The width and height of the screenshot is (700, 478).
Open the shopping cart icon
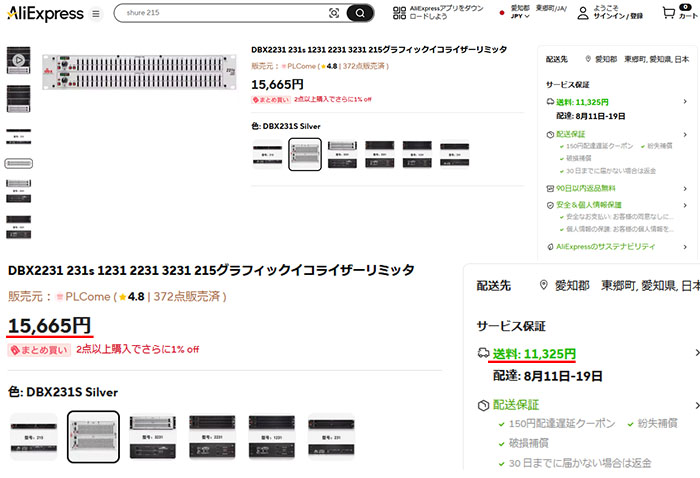tap(668, 13)
